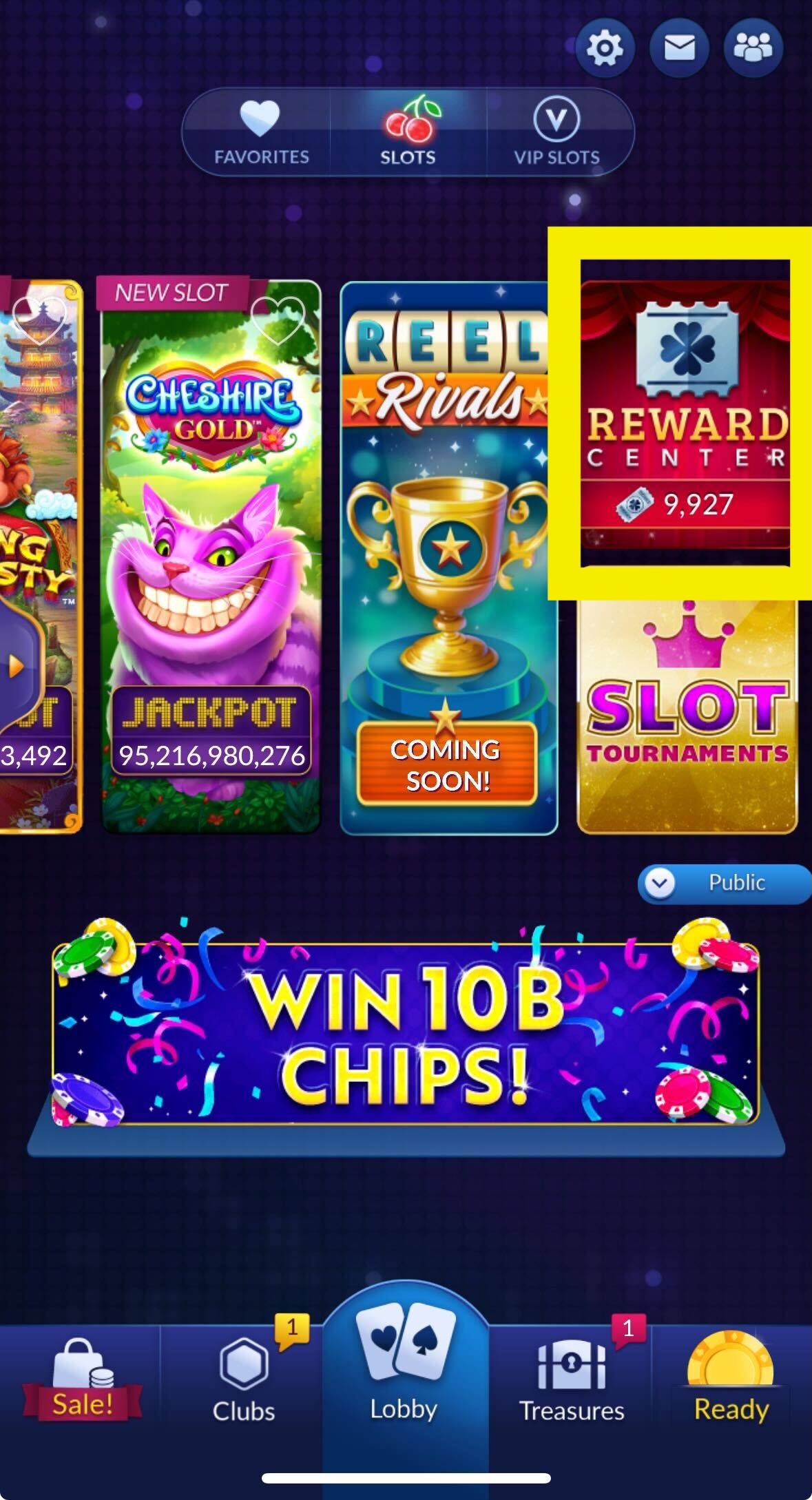This screenshot has height=1500, width=812.
Task: Select the Slots cherry tab
Action: pyautogui.click(x=408, y=132)
